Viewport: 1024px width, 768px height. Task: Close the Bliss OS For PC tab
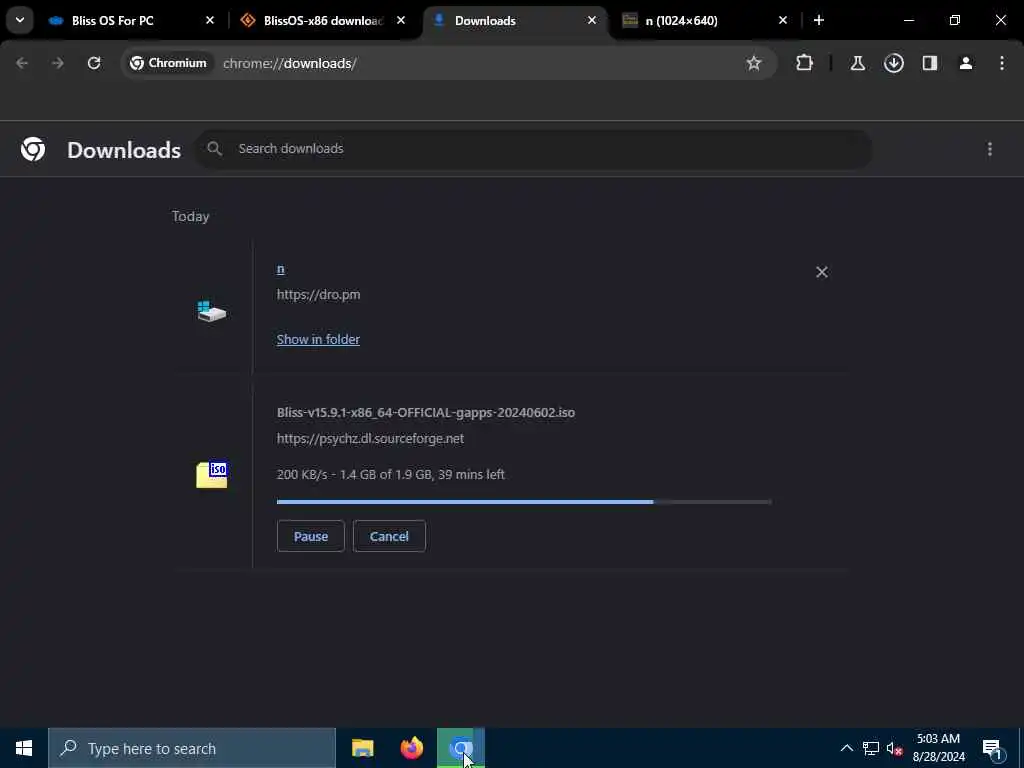[x=210, y=20]
